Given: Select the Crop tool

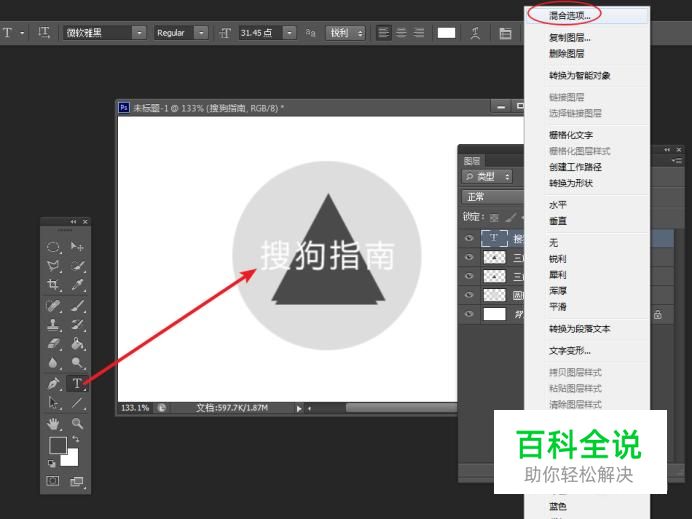Looking at the screenshot, I should point(53,285).
